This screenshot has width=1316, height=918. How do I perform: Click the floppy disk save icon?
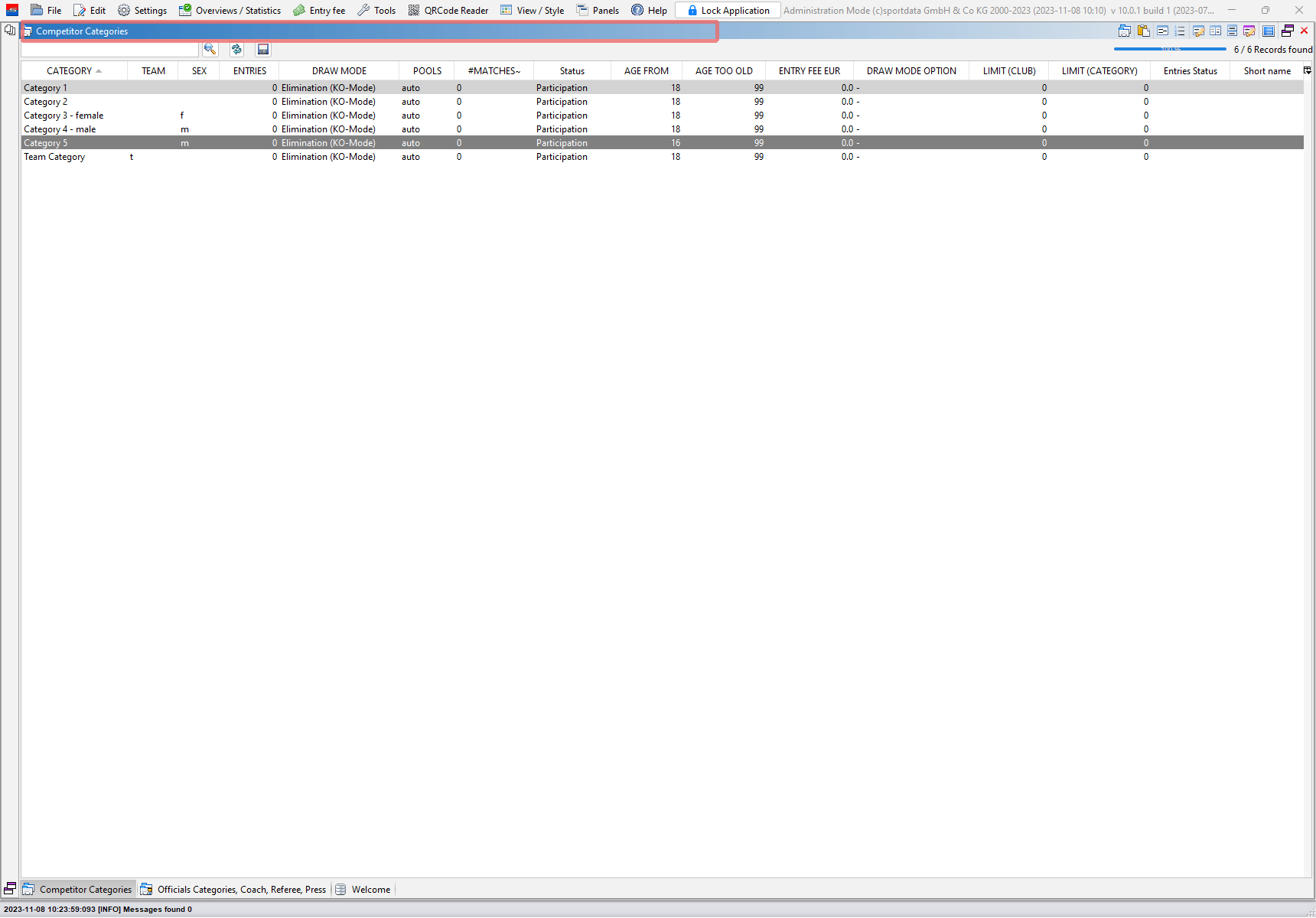coord(263,50)
